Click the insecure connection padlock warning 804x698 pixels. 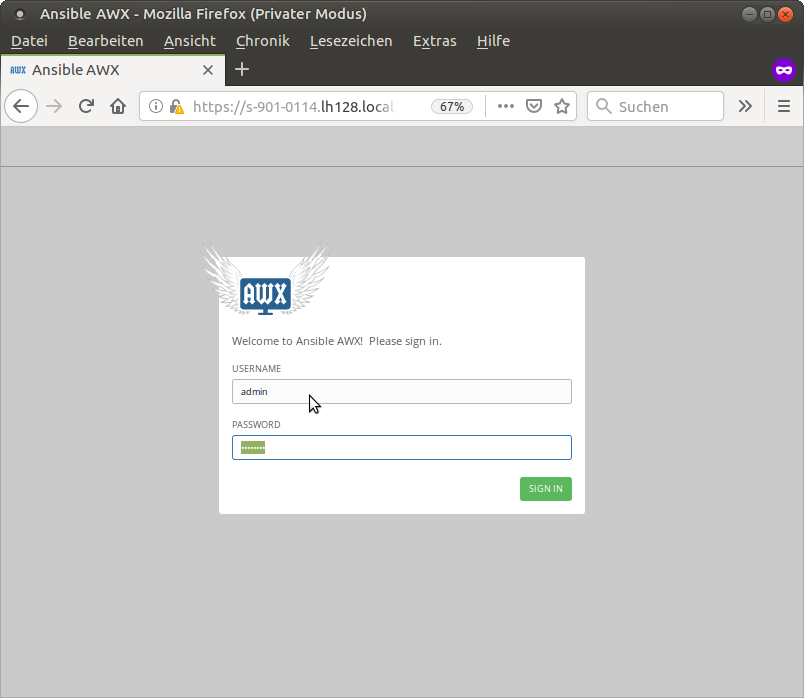(x=176, y=106)
